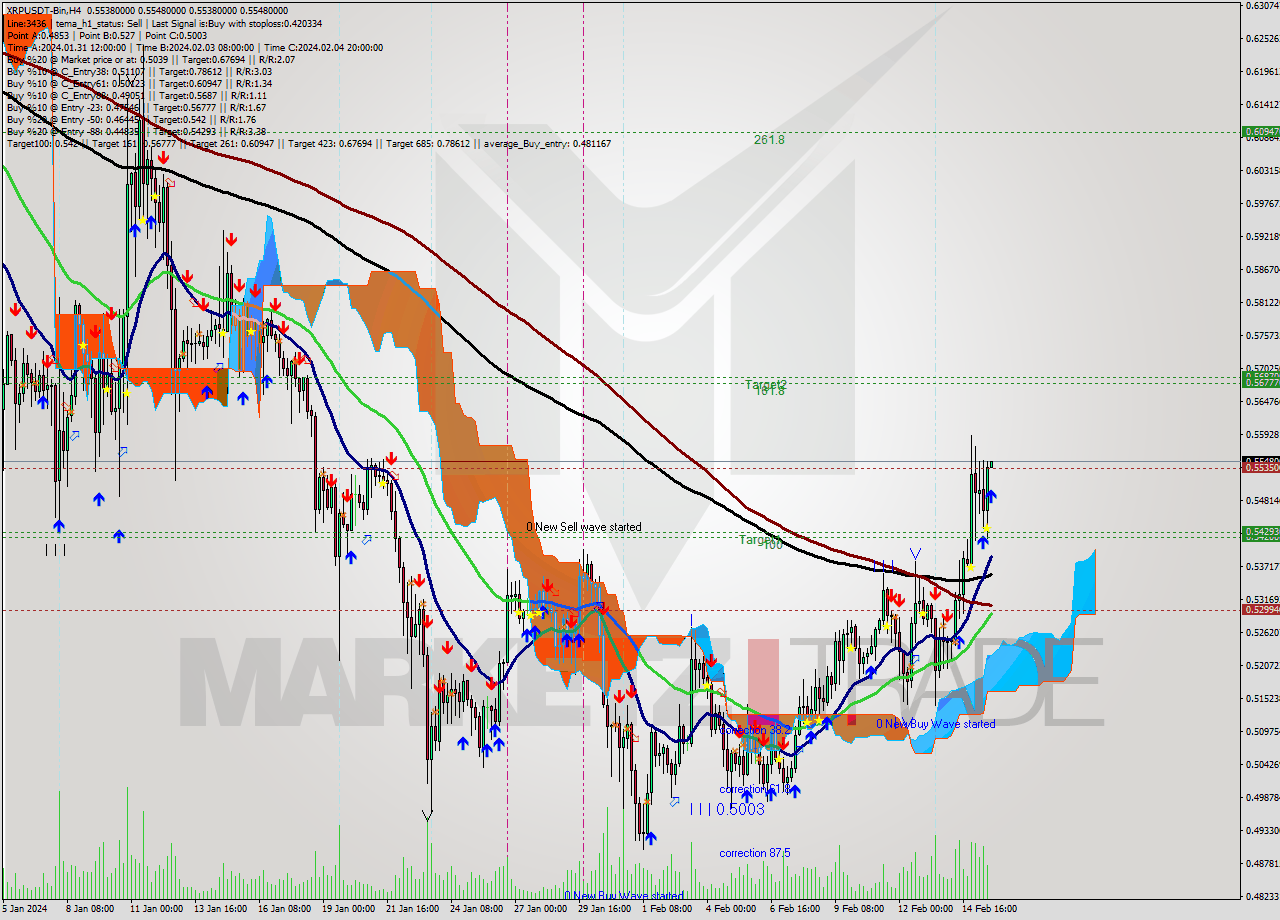Click the '11 Jan 00:00' time axis label
1280x920 pixels.
(155, 909)
